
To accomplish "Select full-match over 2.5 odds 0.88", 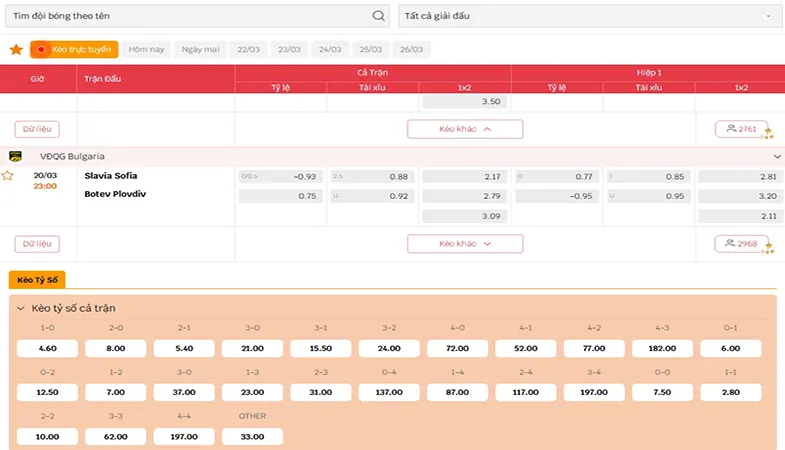I will coord(372,177).
